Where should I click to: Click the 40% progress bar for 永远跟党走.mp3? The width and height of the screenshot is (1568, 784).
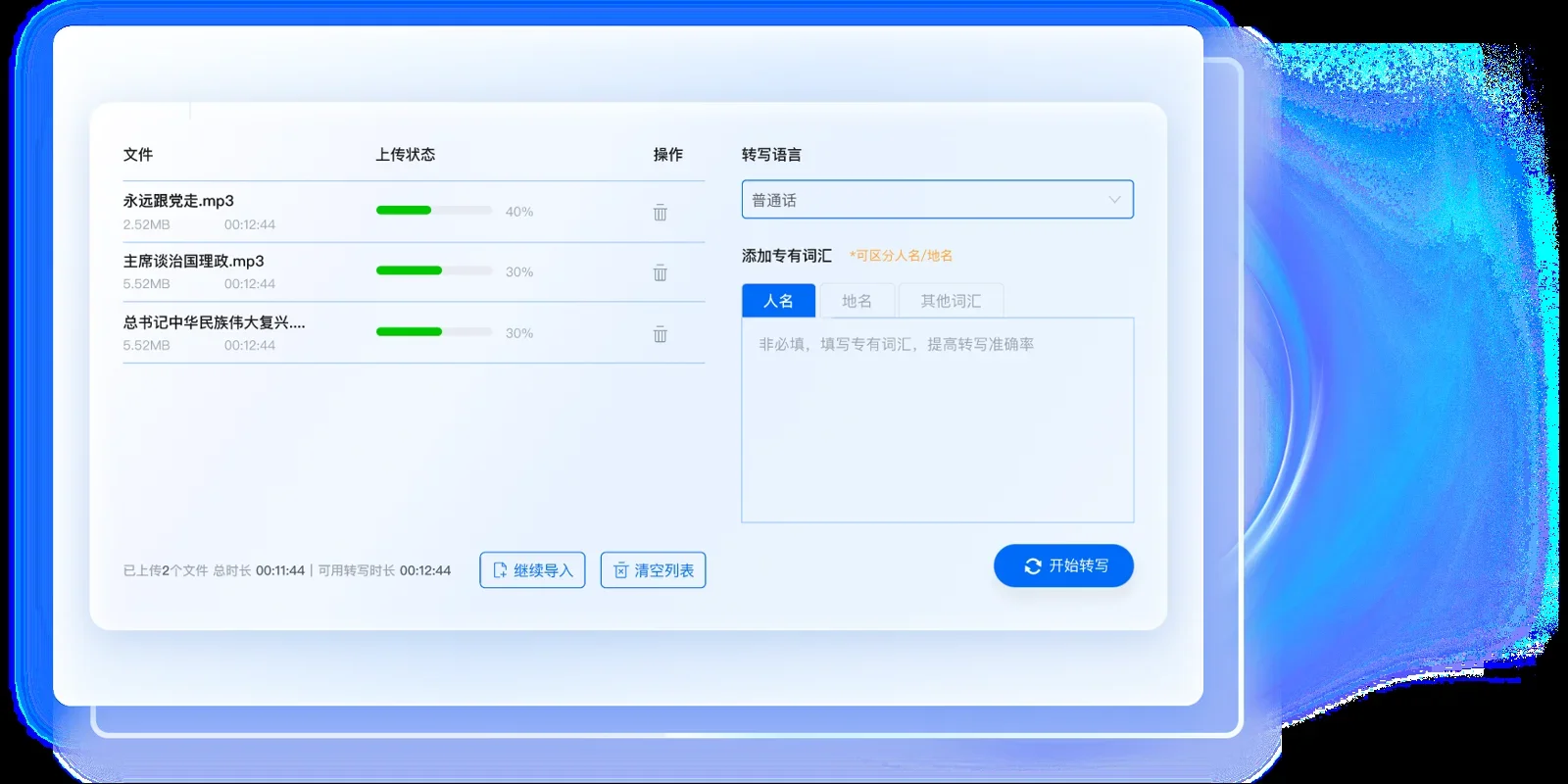434,211
